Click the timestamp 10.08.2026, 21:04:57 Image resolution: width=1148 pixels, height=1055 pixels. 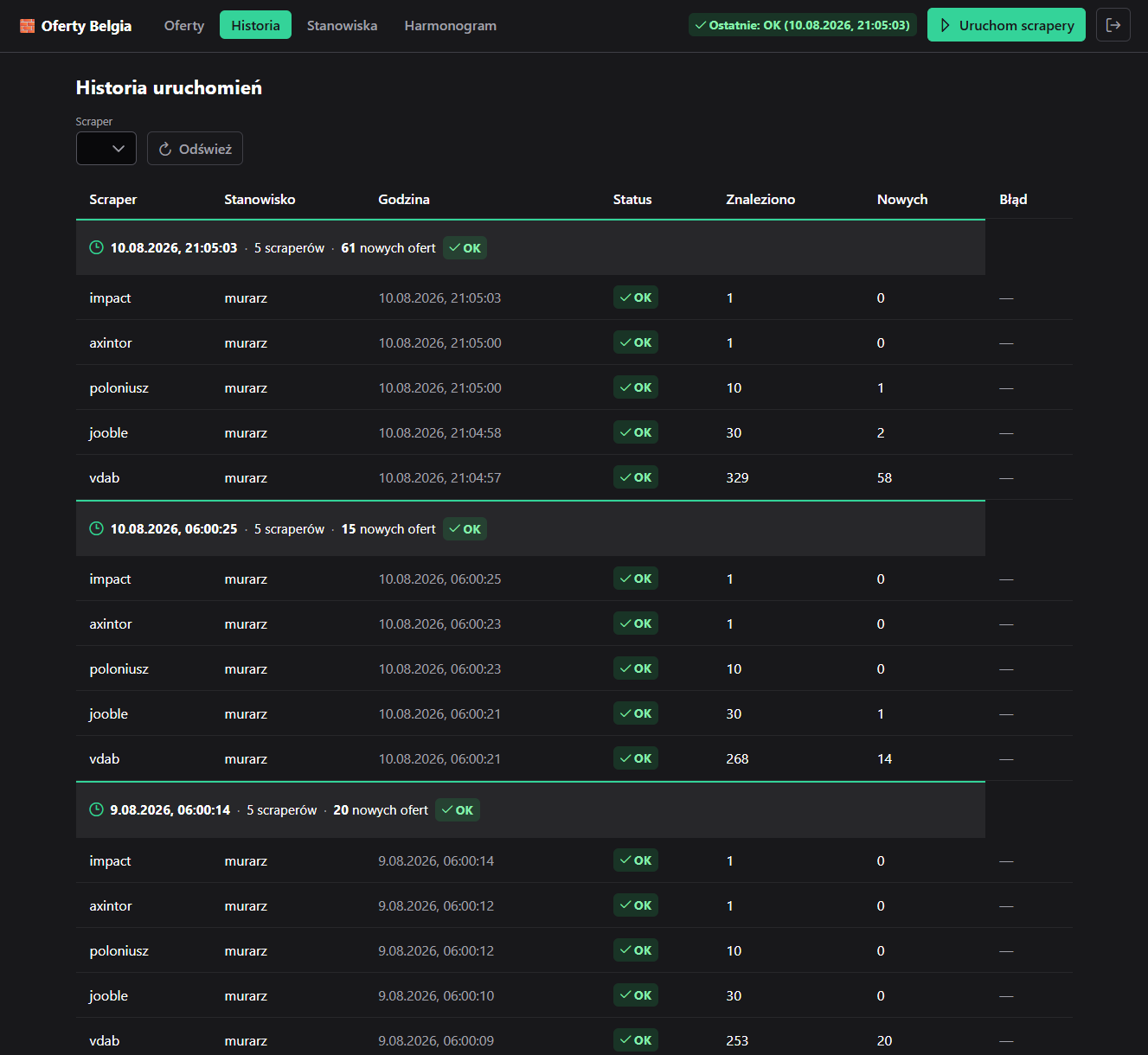point(439,477)
